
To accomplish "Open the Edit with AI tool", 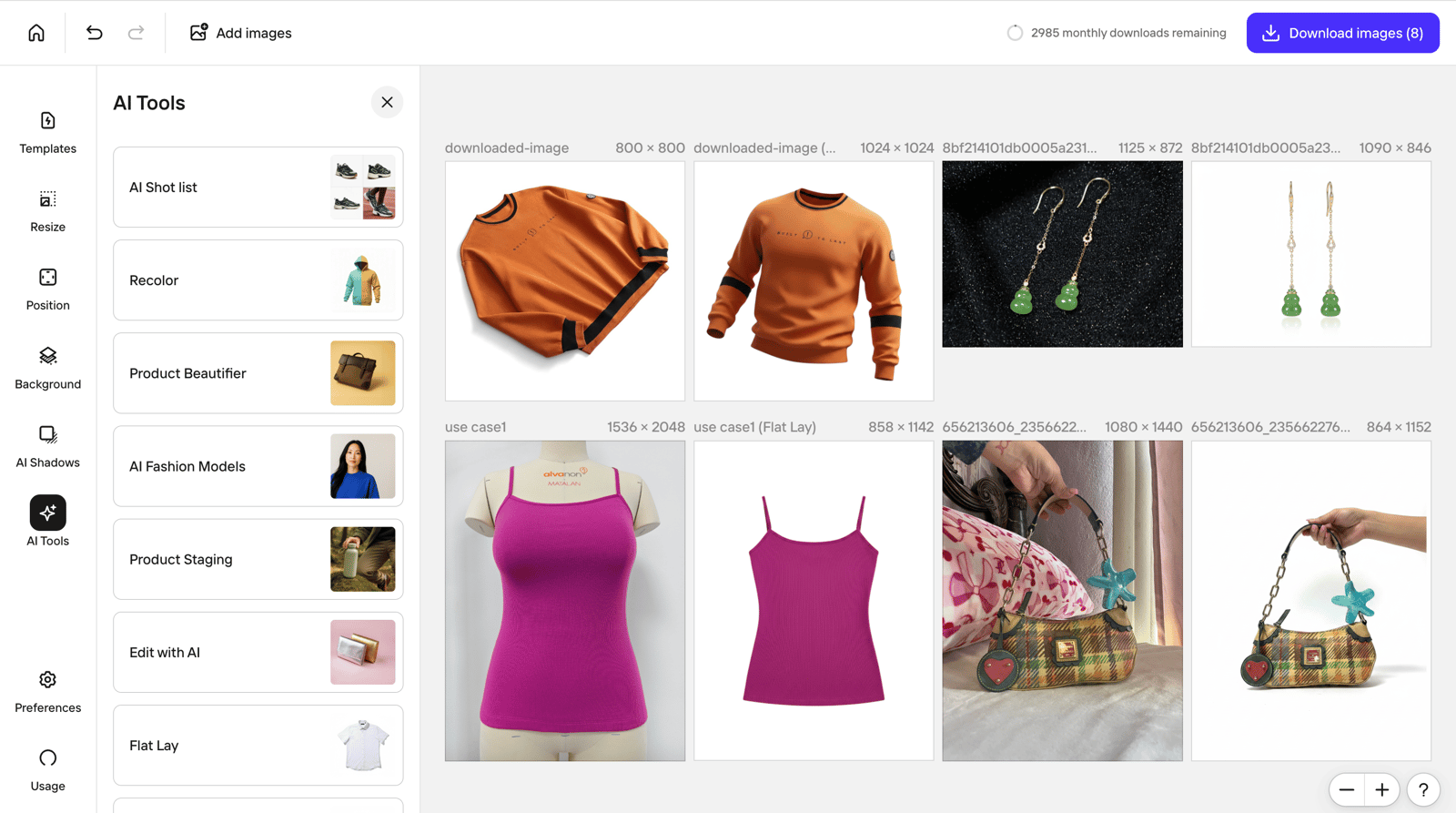I will tap(258, 652).
